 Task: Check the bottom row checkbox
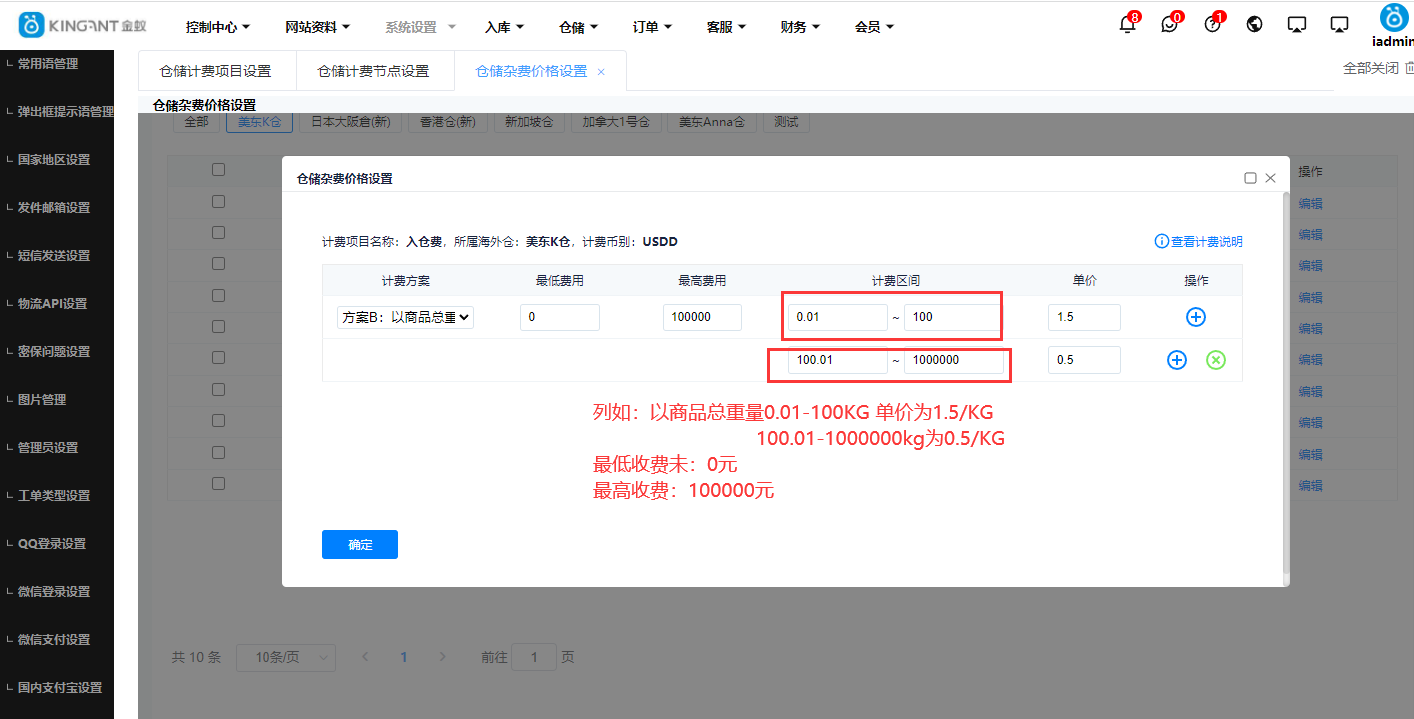pos(218,483)
